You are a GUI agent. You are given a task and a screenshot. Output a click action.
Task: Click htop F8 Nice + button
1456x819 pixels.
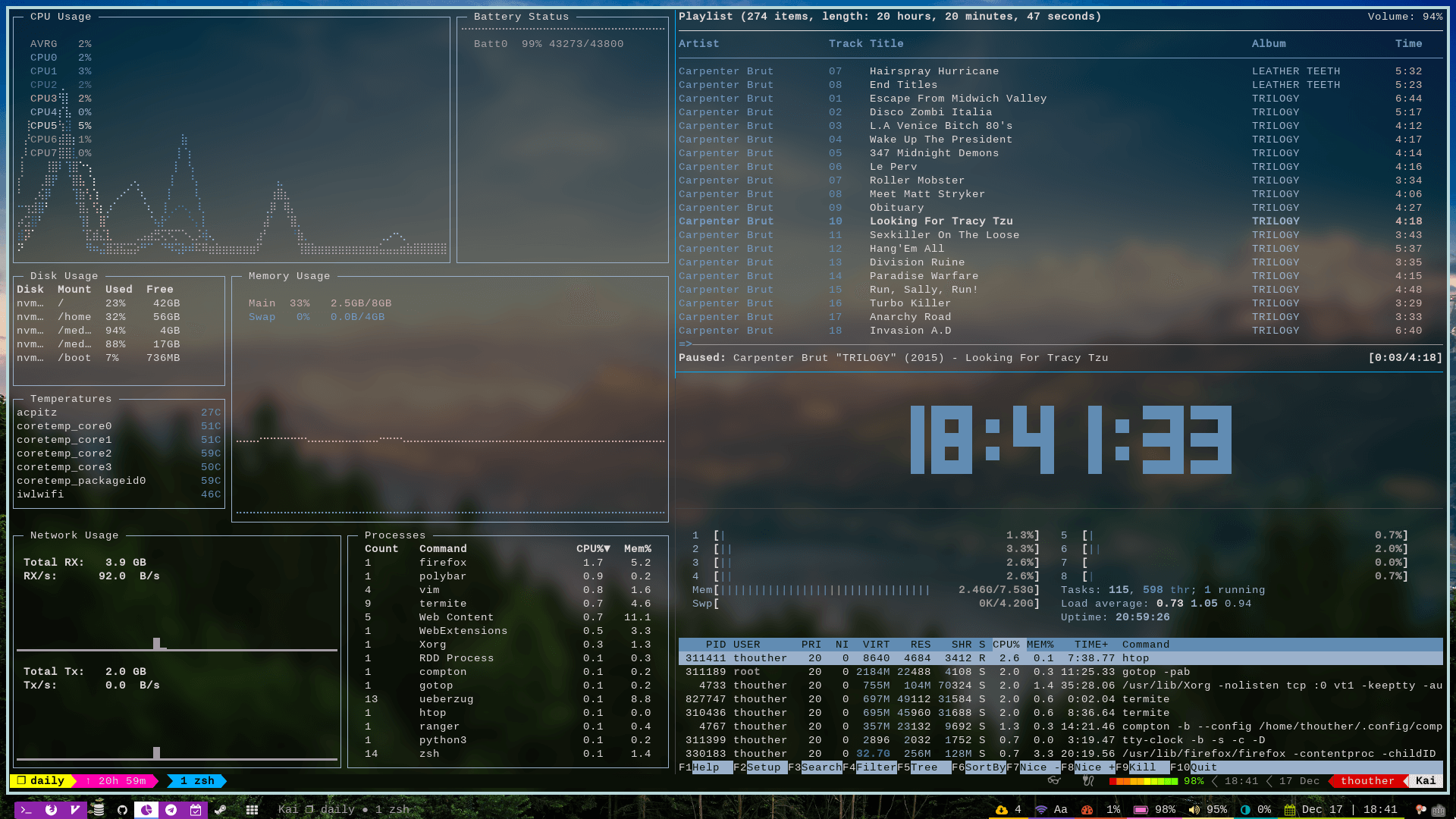(1087, 767)
